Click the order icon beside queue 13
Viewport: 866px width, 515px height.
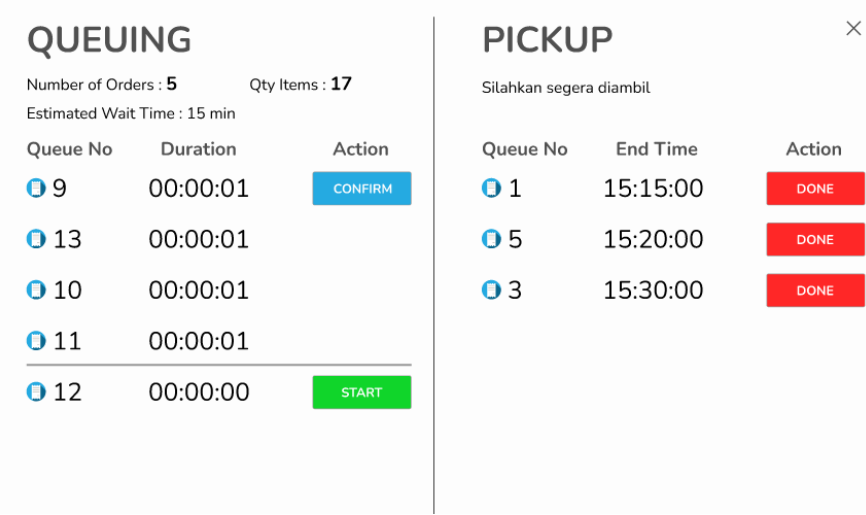tap(36, 239)
